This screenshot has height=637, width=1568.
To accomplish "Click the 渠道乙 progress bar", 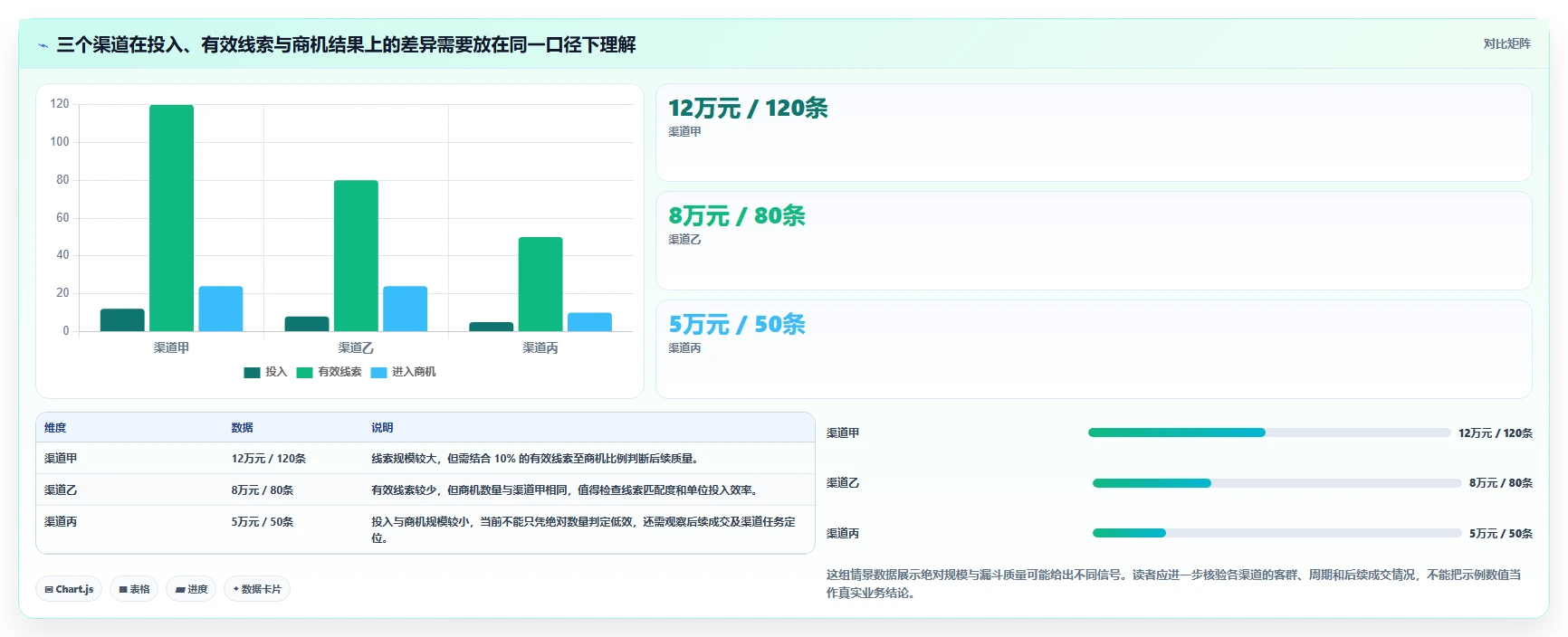I will [1276, 483].
